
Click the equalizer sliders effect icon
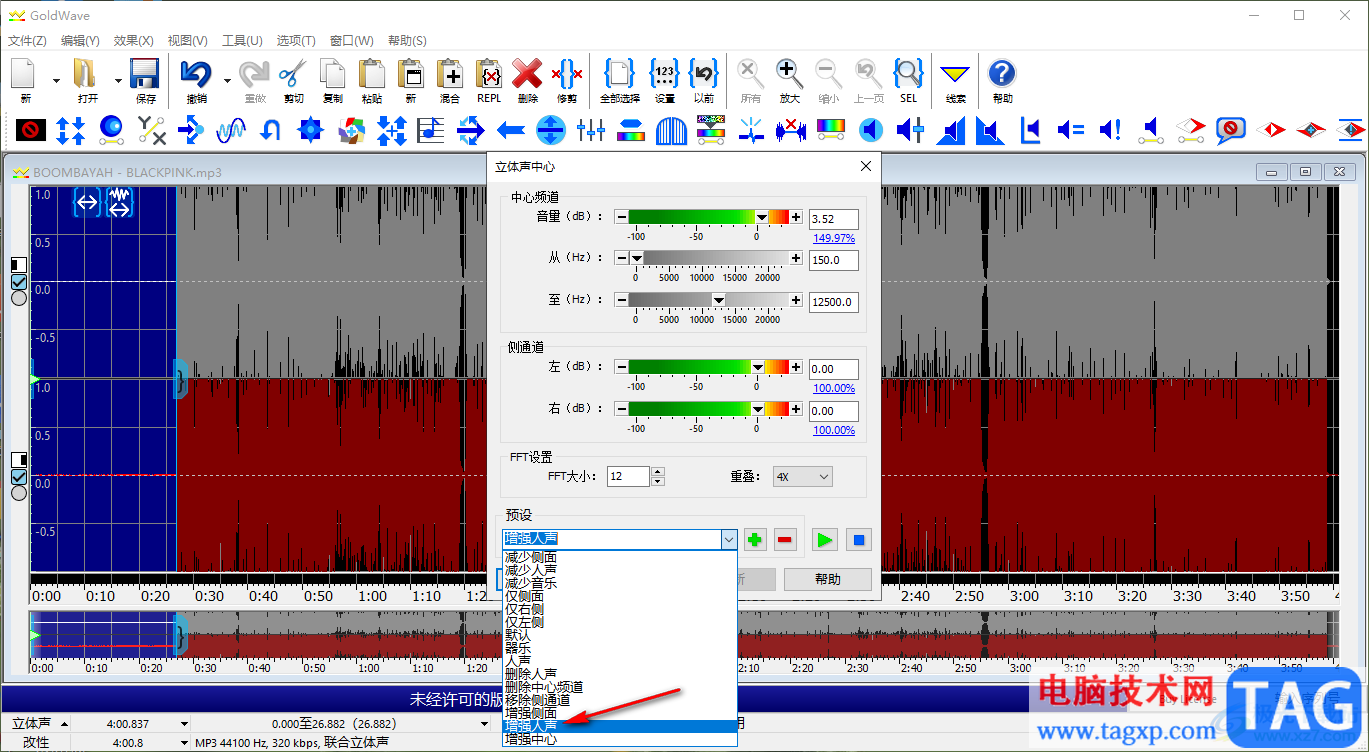pos(591,130)
